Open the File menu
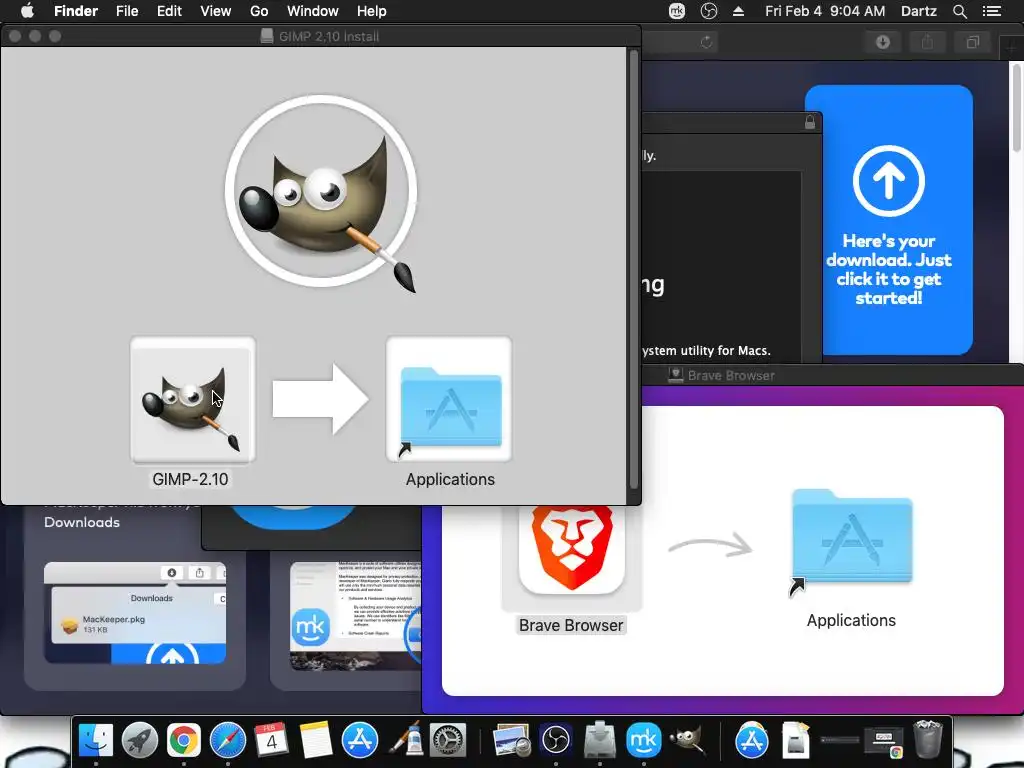The width and height of the screenshot is (1024, 768). click(x=127, y=11)
